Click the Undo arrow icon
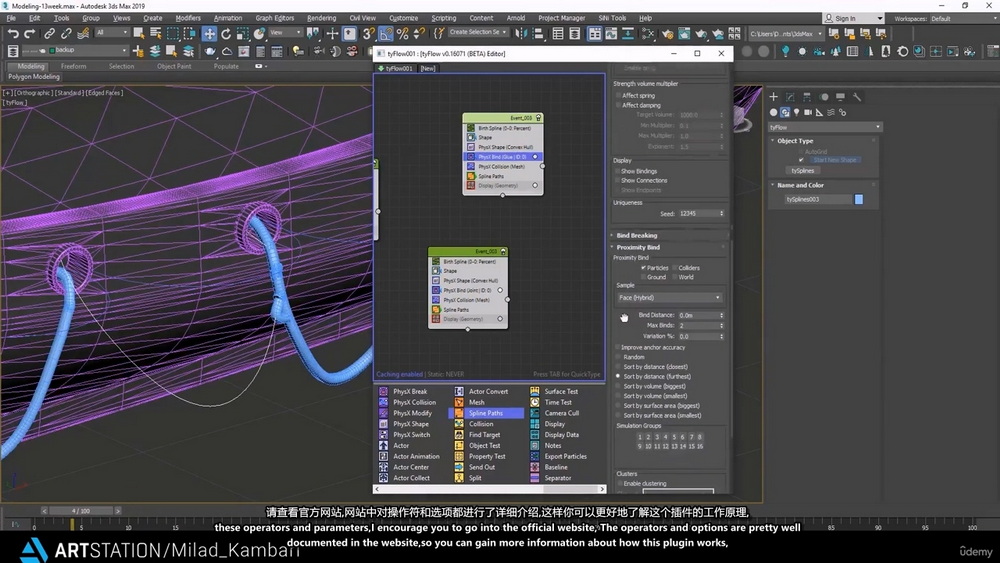This screenshot has height=563, width=1000. 13,33
